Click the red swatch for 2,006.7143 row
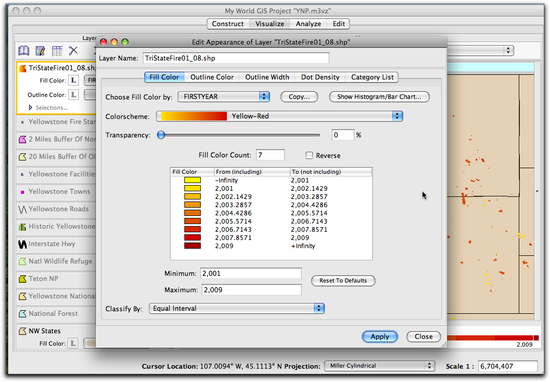The width and height of the screenshot is (550, 382). (193, 229)
